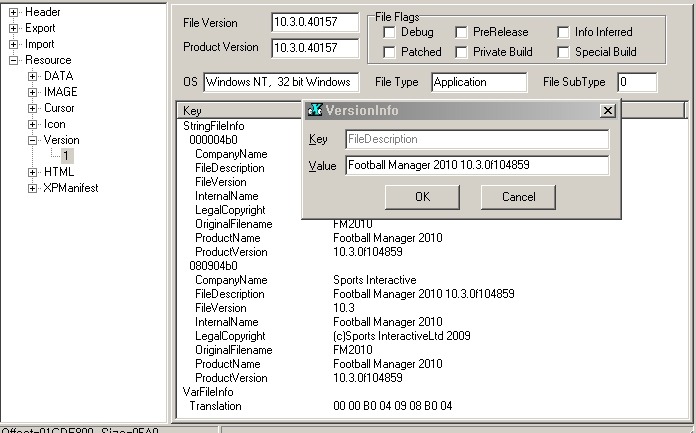Viewport: 696px width, 433px height.
Task: Expand the Export tree node
Action: coord(14,28)
